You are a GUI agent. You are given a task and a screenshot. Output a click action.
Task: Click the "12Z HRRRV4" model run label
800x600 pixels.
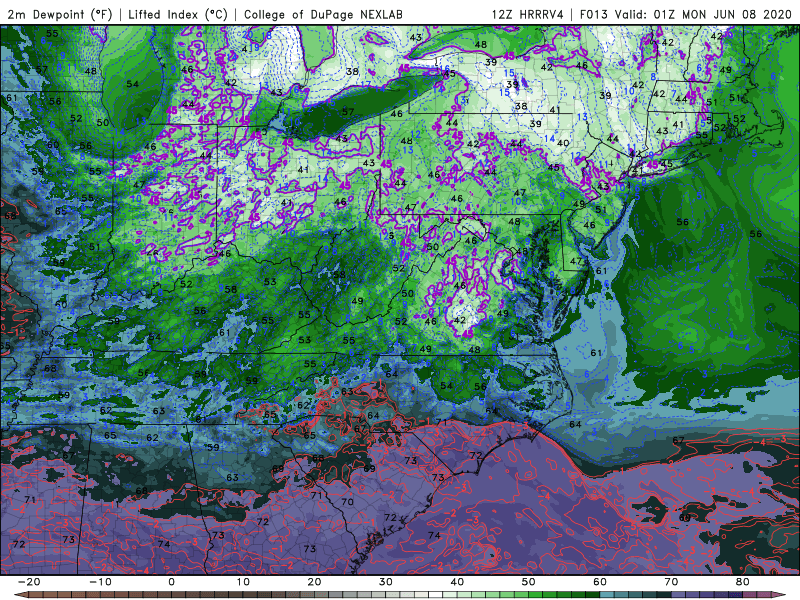(x=528, y=14)
